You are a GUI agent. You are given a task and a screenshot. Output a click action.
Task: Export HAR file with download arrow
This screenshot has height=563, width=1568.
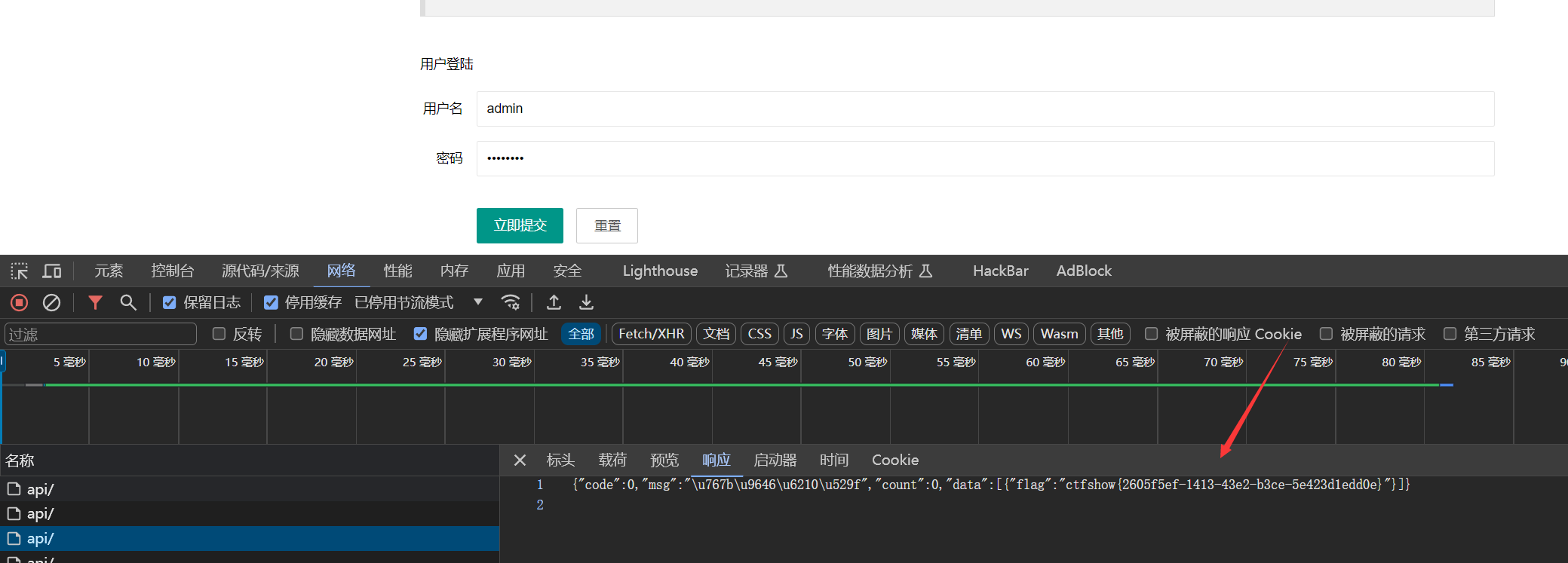click(586, 303)
